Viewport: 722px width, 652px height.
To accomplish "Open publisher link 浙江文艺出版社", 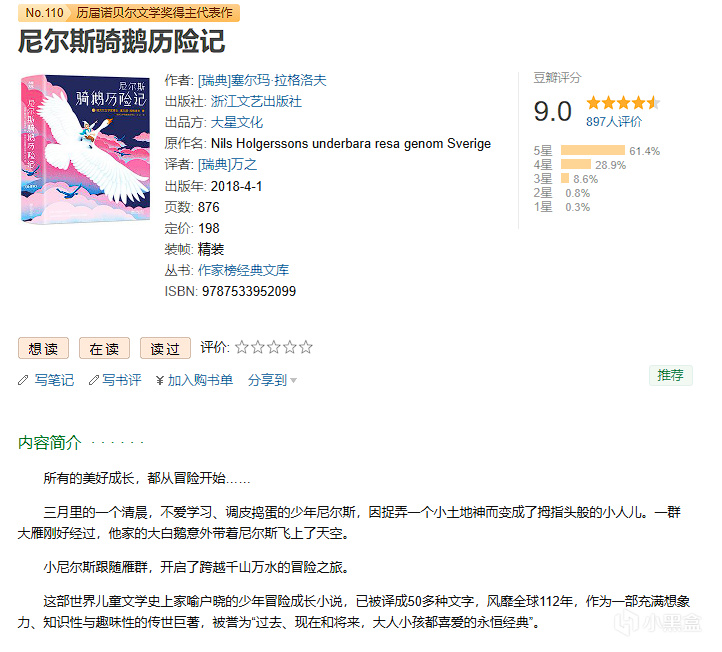I will coord(256,101).
